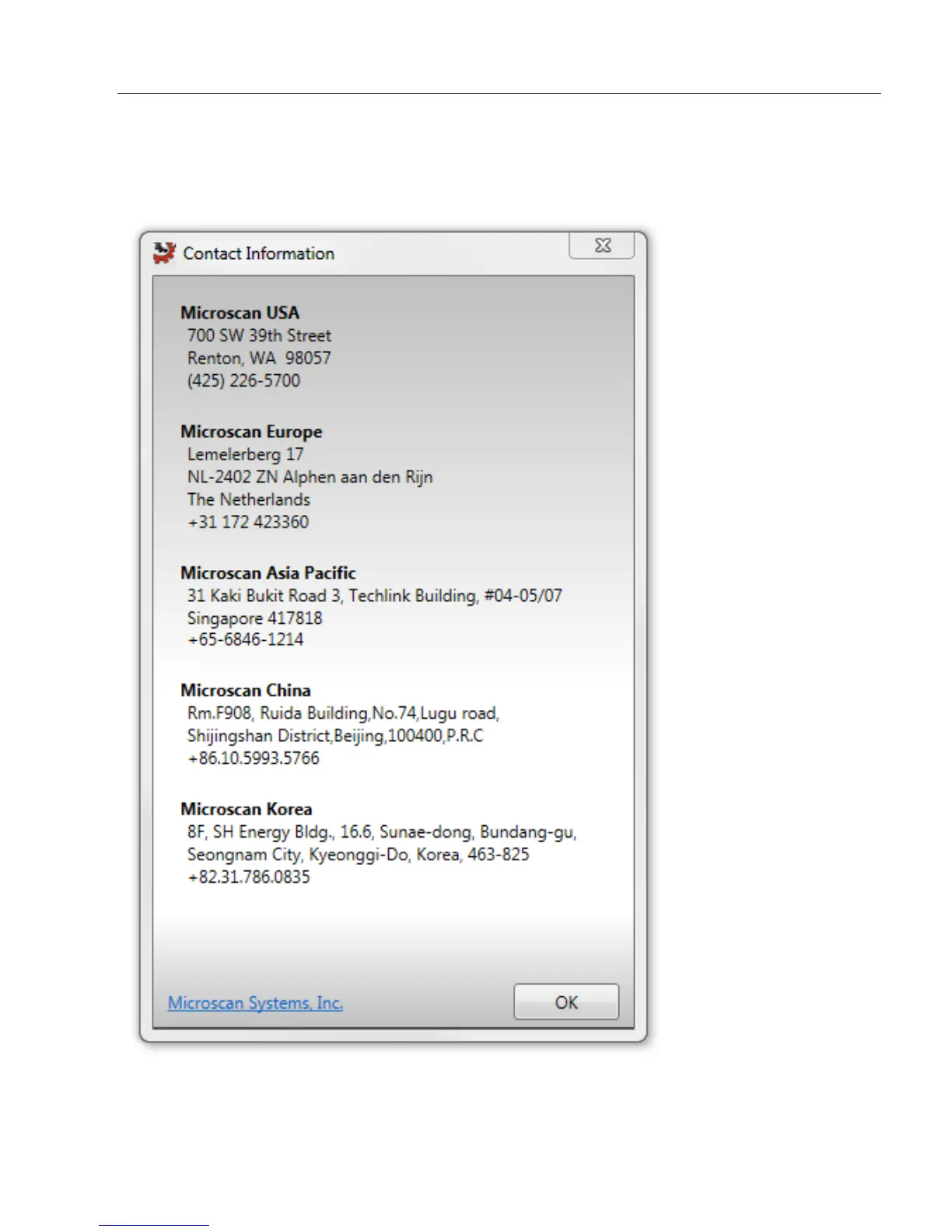Click Singapore 417818 text
The height and width of the screenshot is (1232, 952).
tap(254, 618)
